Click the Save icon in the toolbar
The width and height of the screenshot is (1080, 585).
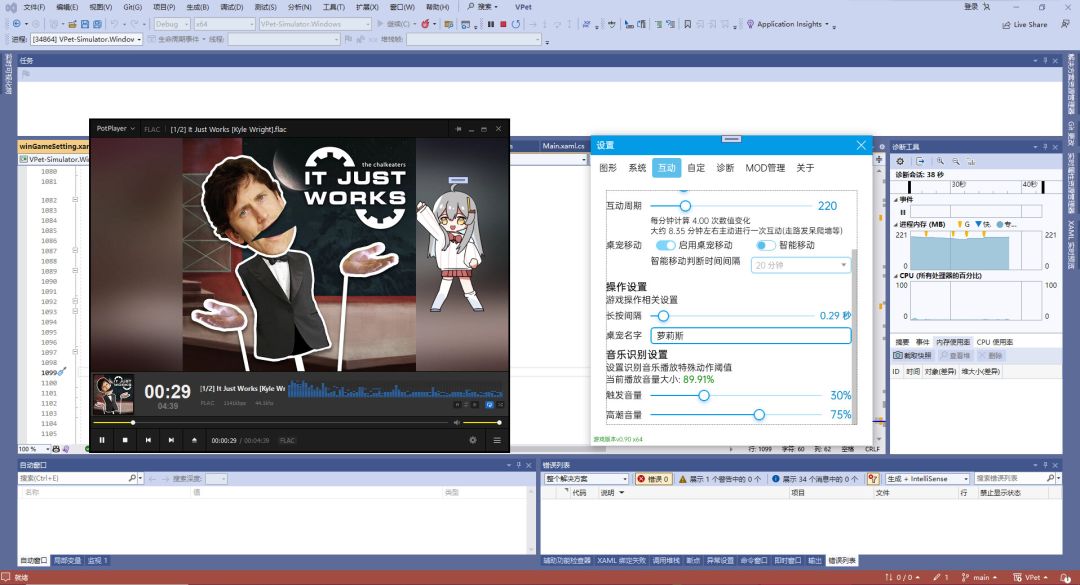tap(86, 24)
